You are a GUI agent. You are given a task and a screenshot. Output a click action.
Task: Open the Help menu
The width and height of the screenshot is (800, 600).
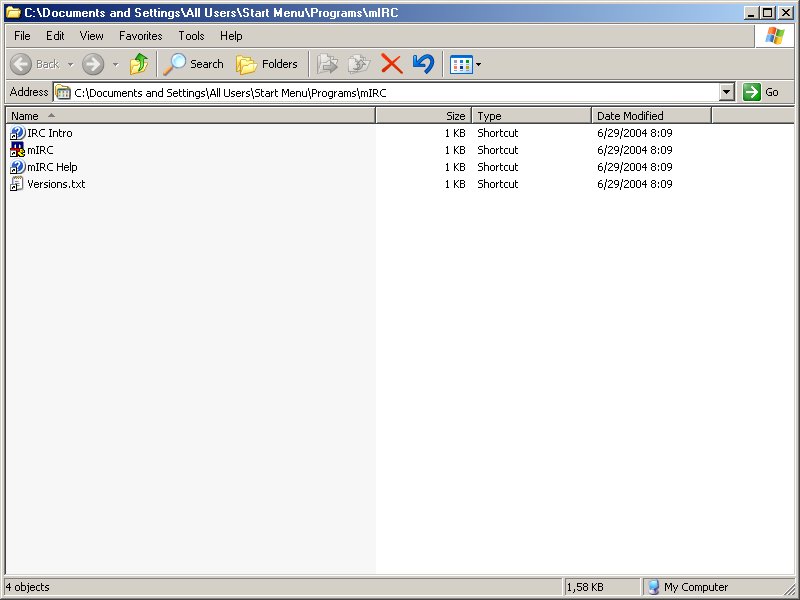[x=231, y=36]
